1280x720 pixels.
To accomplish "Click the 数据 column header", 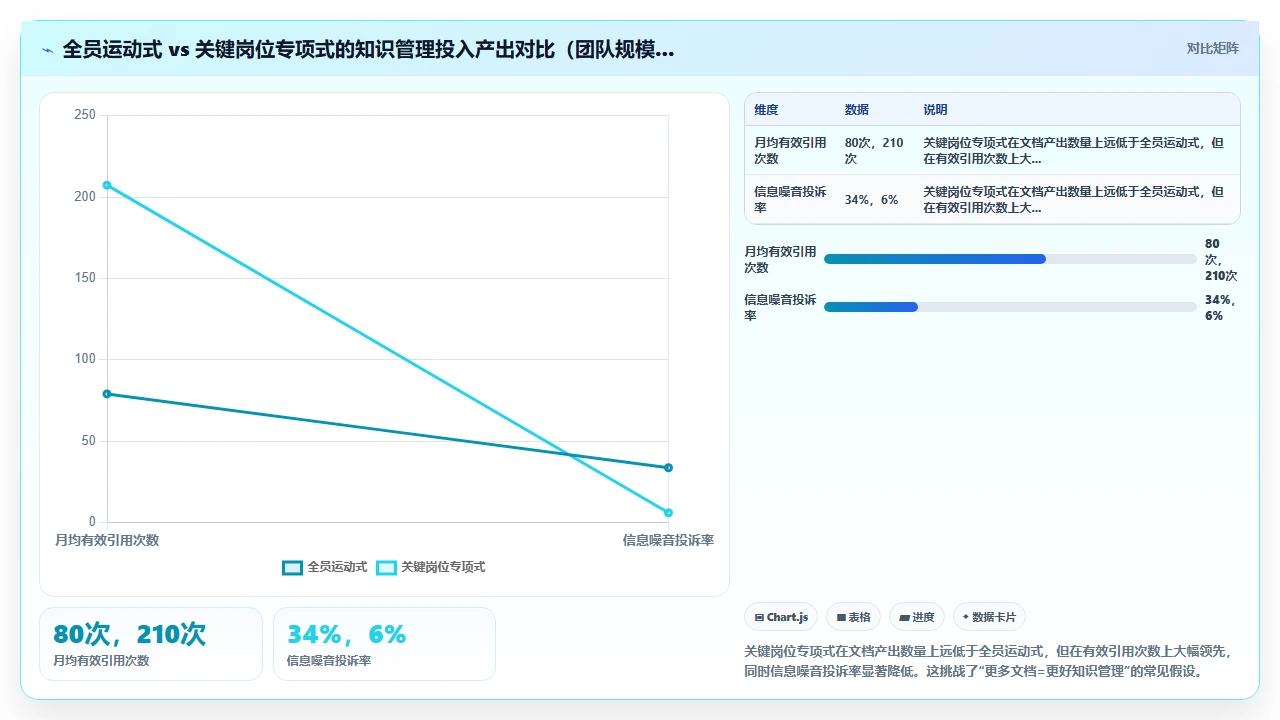I will [x=856, y=110].
